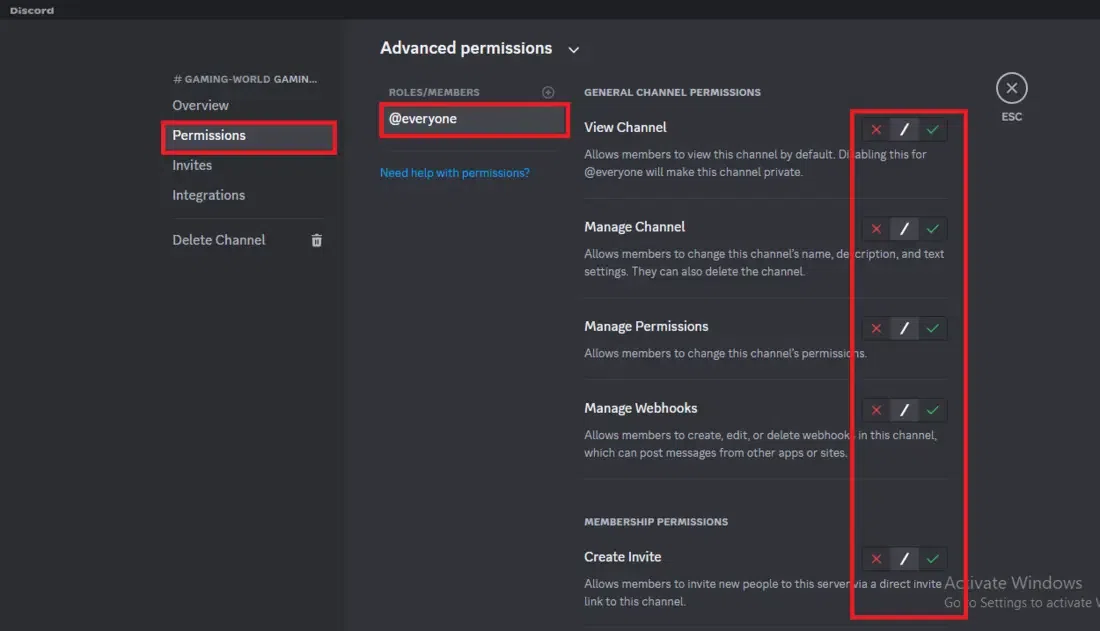Click the trash icon beside Delete Channel
Screen dimensions: 1100x631
coord(316,240)
